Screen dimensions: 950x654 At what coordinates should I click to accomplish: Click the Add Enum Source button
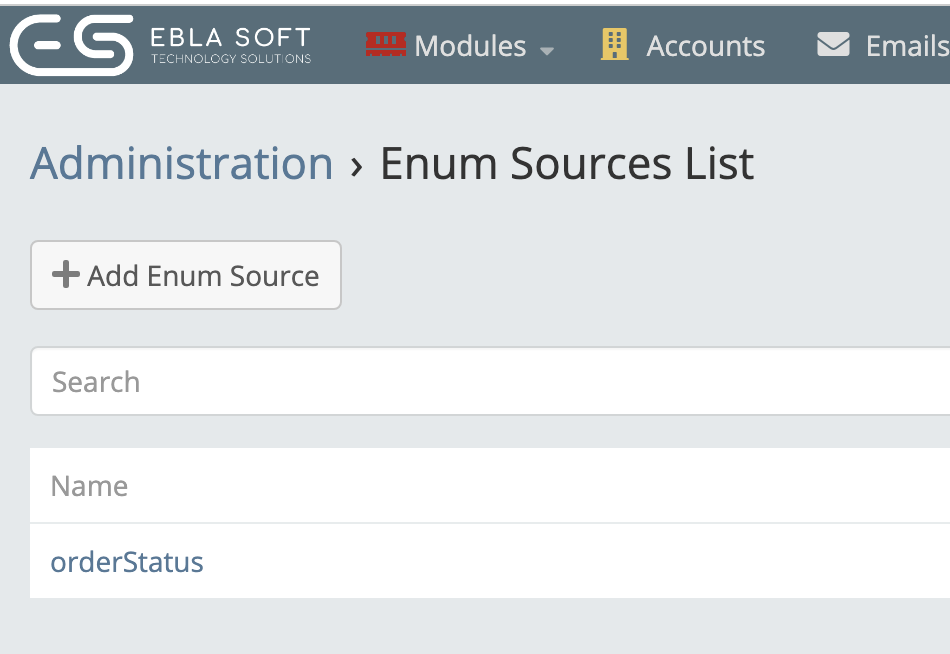pos(186,275)
